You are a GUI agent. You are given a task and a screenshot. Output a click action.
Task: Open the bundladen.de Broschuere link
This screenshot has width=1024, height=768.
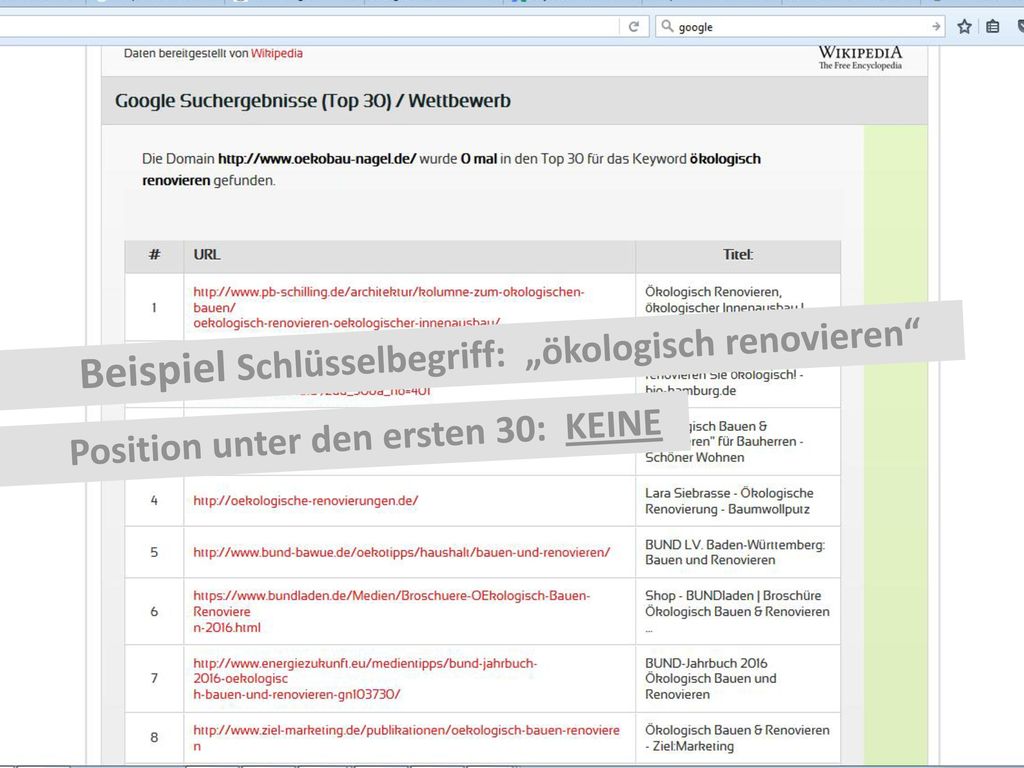point(391,611)
